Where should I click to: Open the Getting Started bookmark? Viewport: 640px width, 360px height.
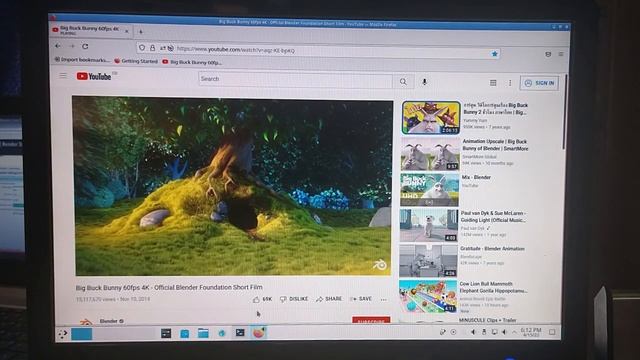pos(136,61)
